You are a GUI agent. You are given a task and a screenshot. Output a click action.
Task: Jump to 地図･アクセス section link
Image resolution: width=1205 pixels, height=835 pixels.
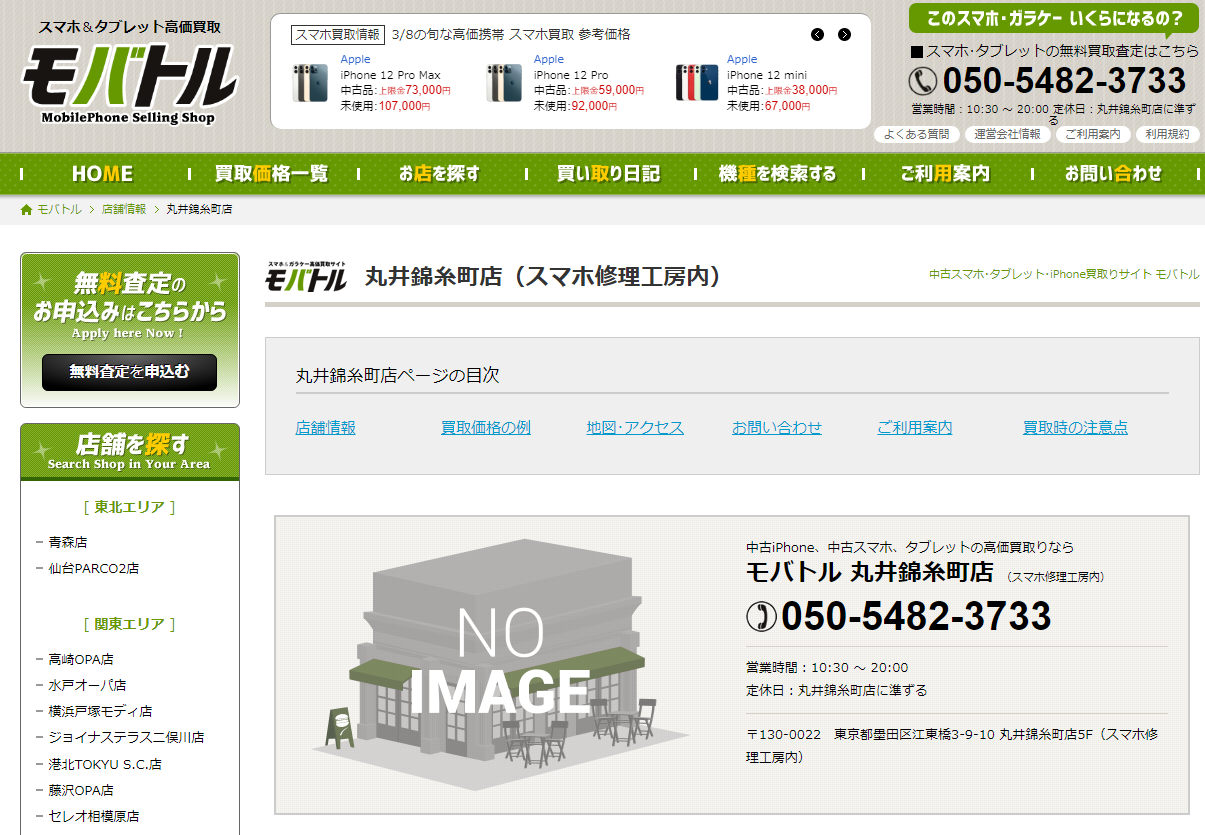635,428
